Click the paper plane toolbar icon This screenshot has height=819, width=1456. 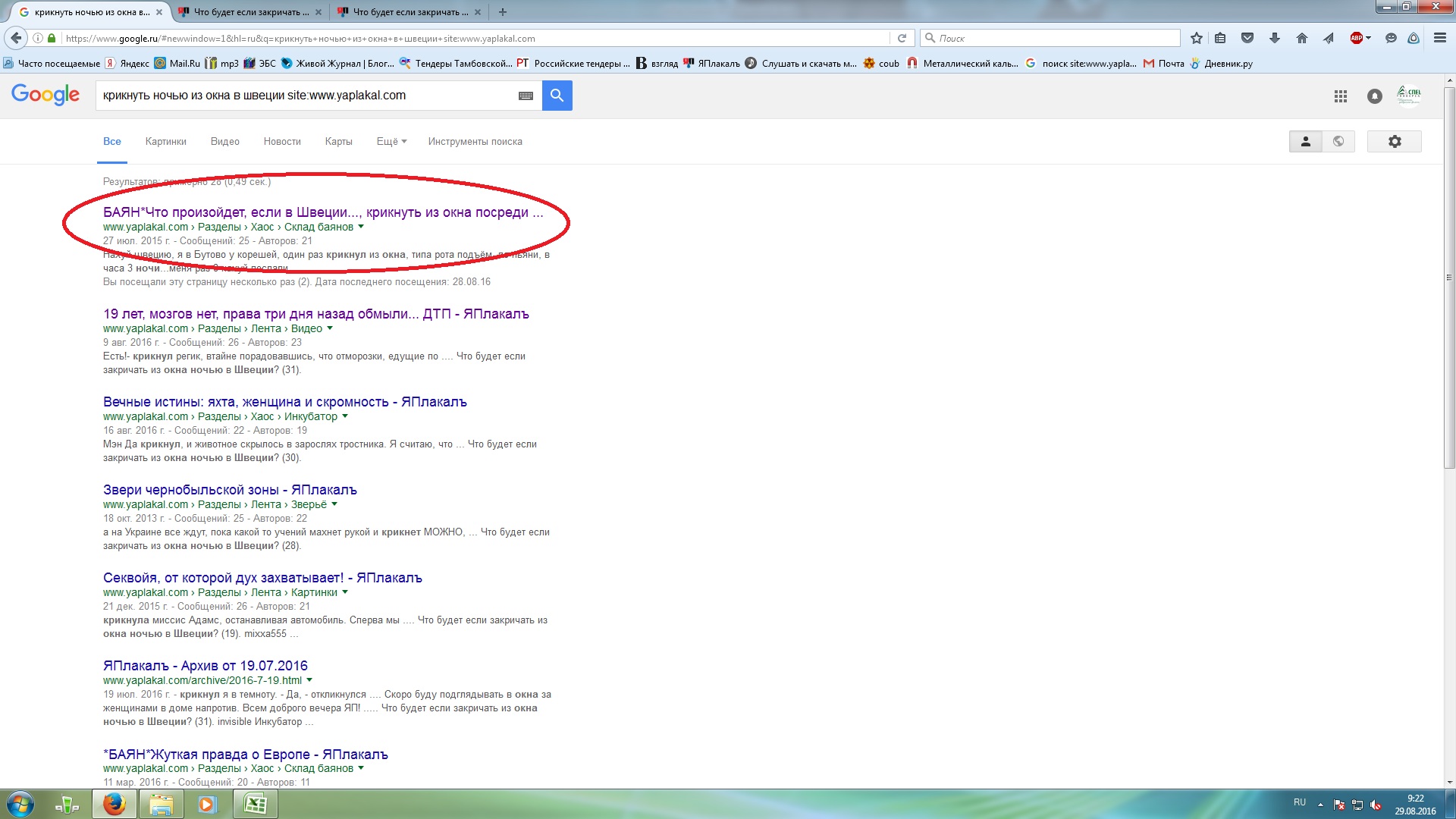[1329, 38]
